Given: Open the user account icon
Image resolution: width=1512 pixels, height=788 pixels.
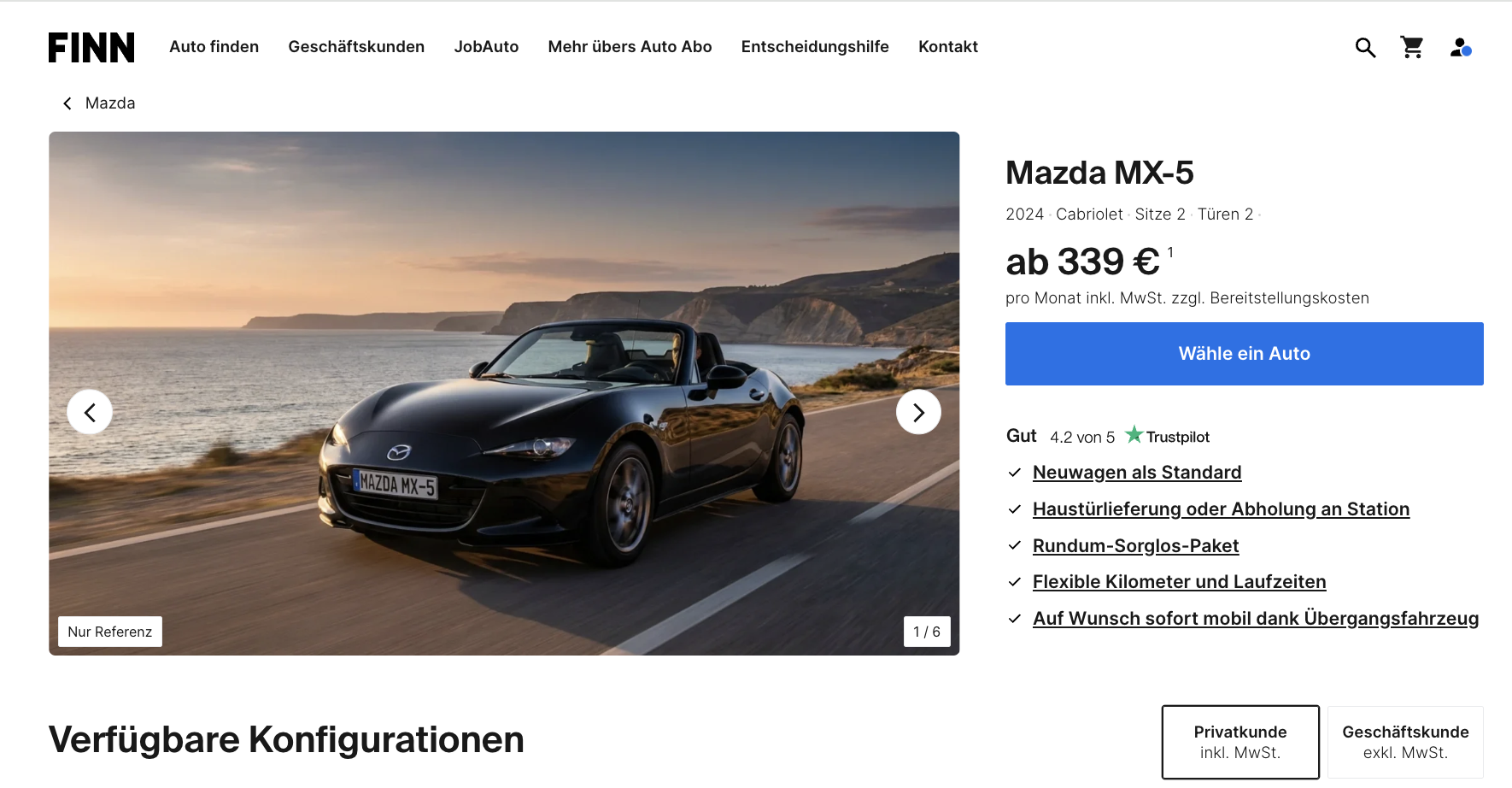Looking at the screenshot, I should pyautogui.click(x=1461, y=48).
